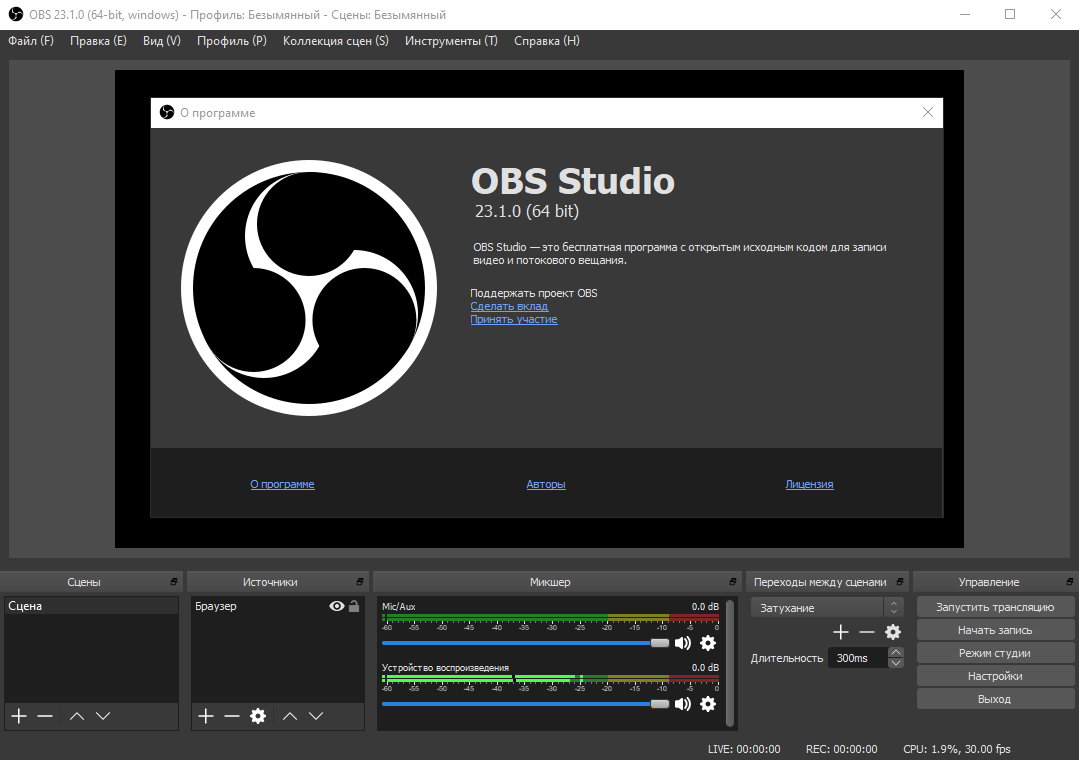
Task: Click '23.1.0 (64 bit)' version text
Action: (527, 211)
